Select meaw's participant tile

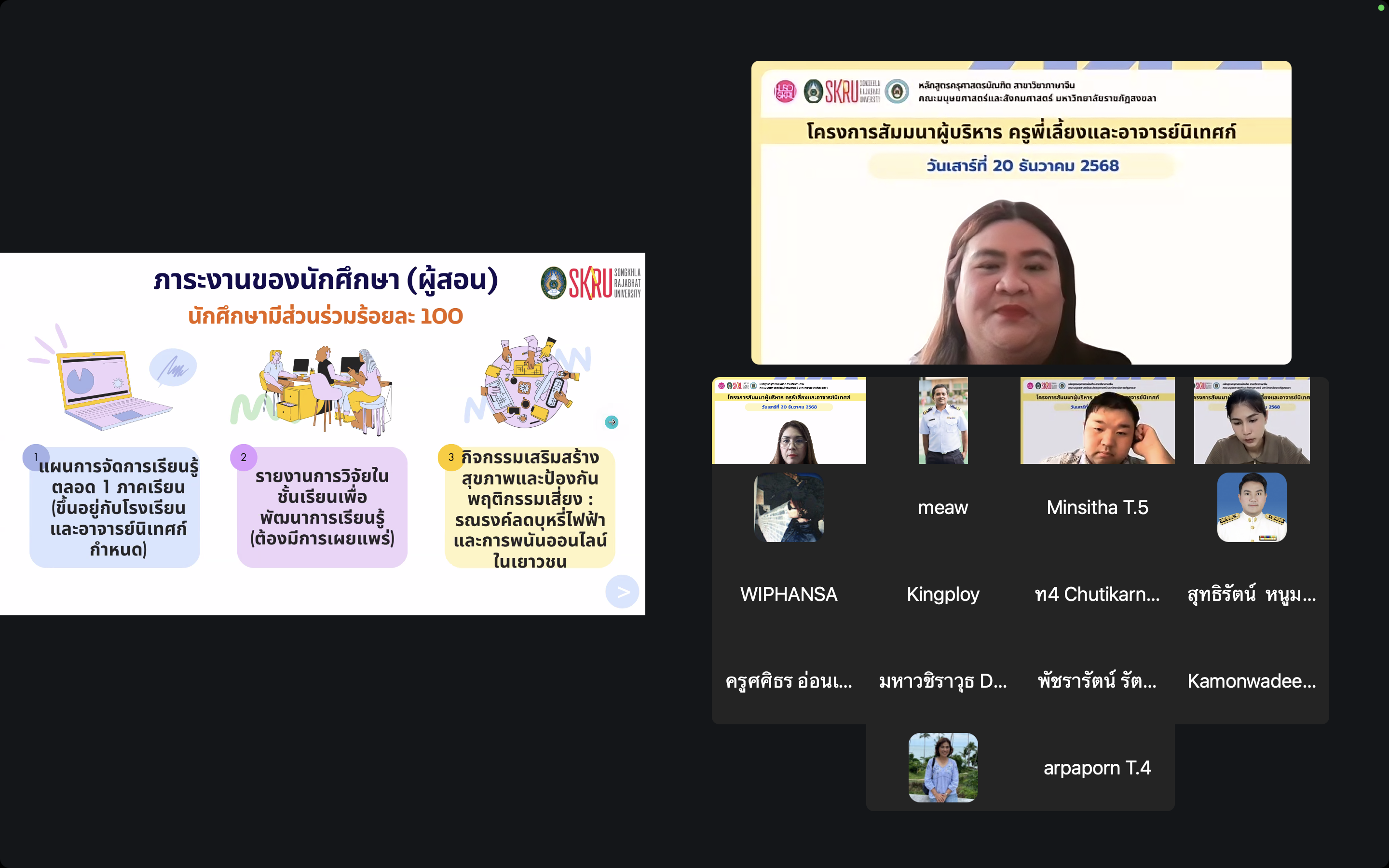tap(942, 507)
